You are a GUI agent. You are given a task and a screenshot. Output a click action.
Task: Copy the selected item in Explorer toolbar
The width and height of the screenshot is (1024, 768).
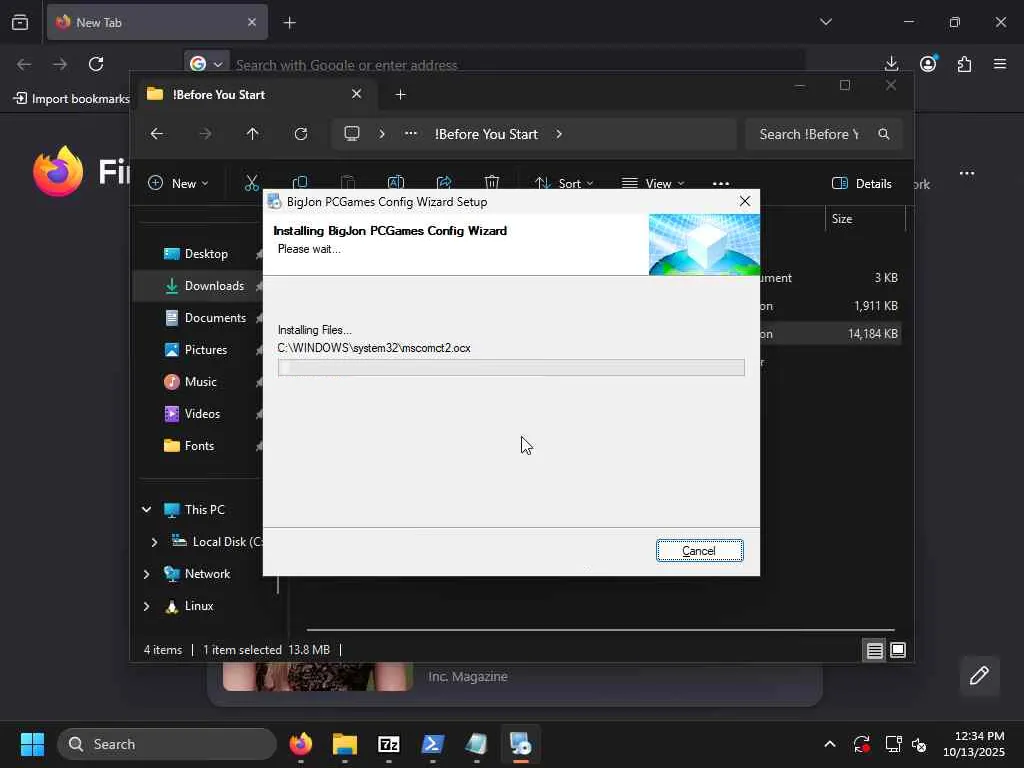click(x=300, y=184)
